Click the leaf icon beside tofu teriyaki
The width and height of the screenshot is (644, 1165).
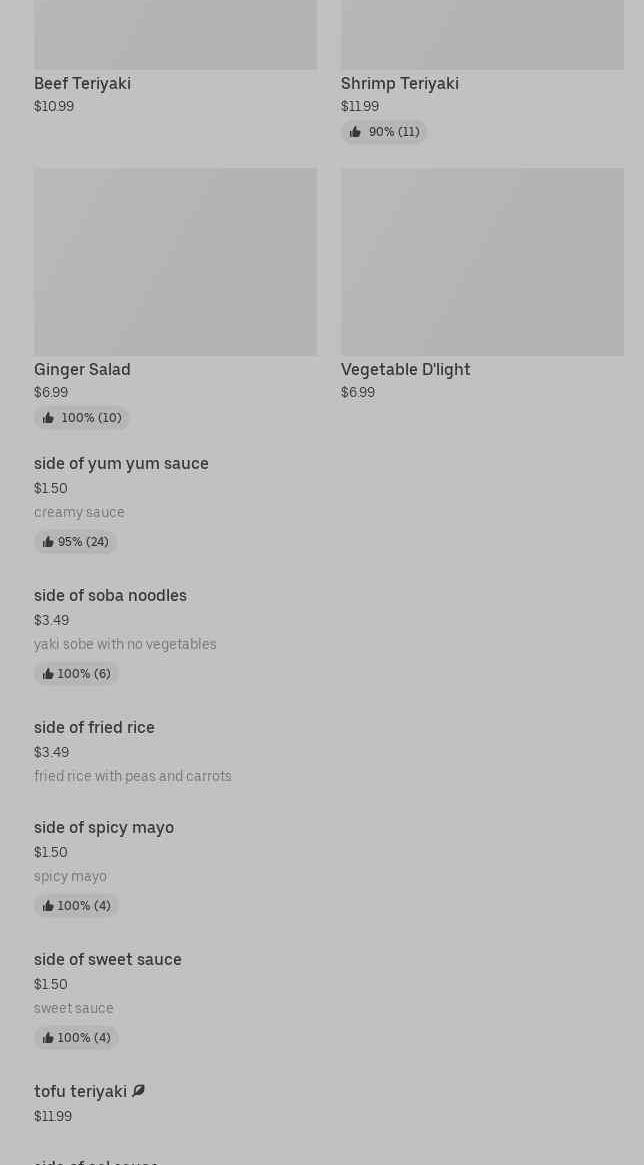139,1091
